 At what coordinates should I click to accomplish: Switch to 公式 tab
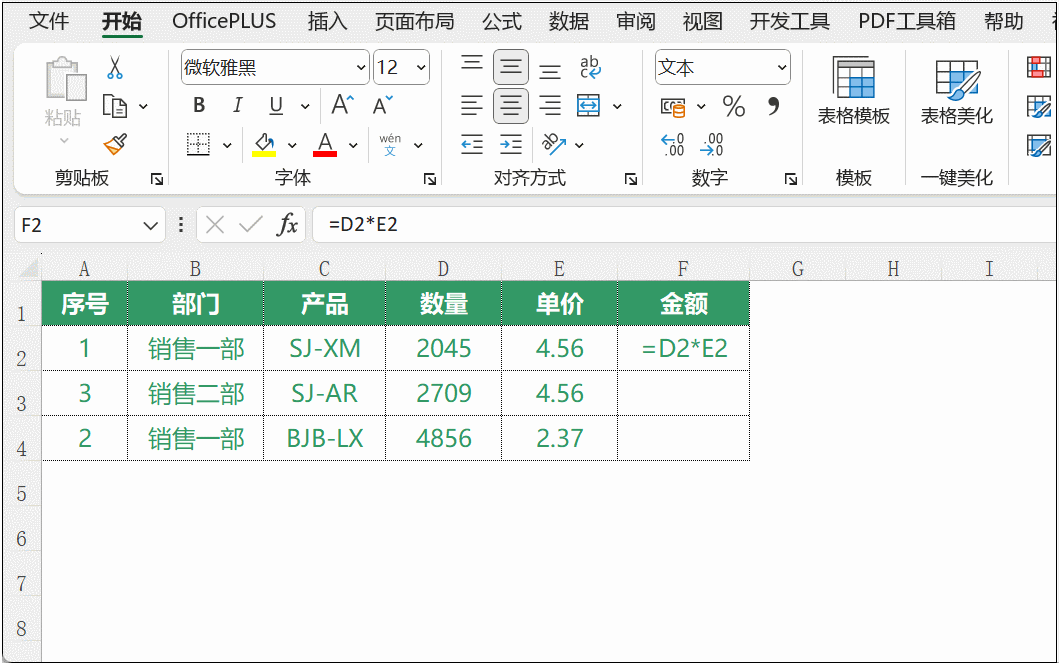[x=502, y=22]
